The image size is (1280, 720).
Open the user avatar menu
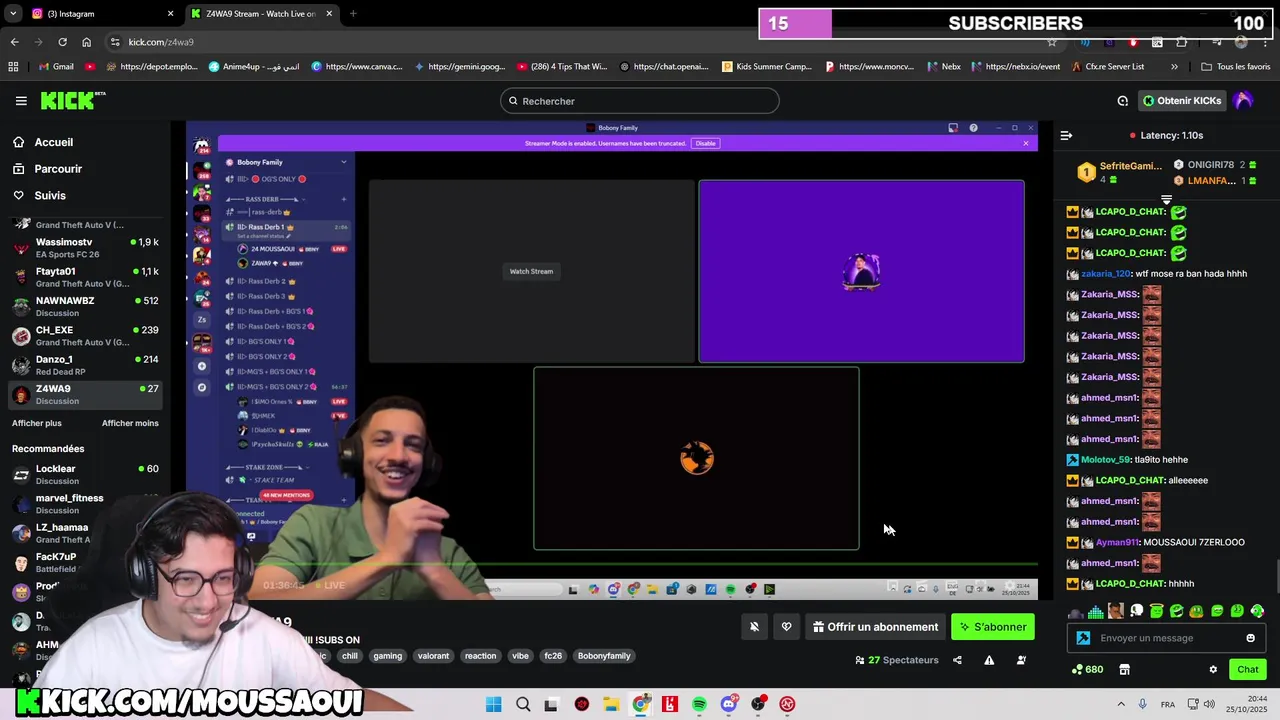[x=1243, y=101]
